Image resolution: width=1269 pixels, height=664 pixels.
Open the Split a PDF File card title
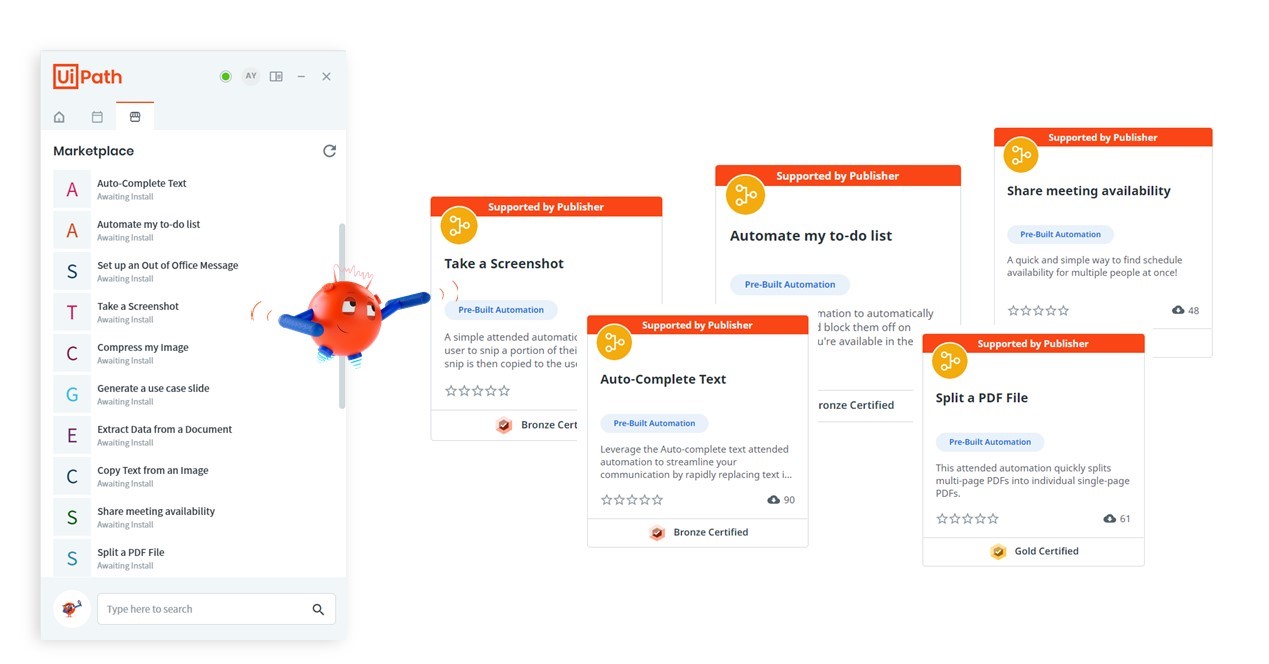click(x=982, y=398)
